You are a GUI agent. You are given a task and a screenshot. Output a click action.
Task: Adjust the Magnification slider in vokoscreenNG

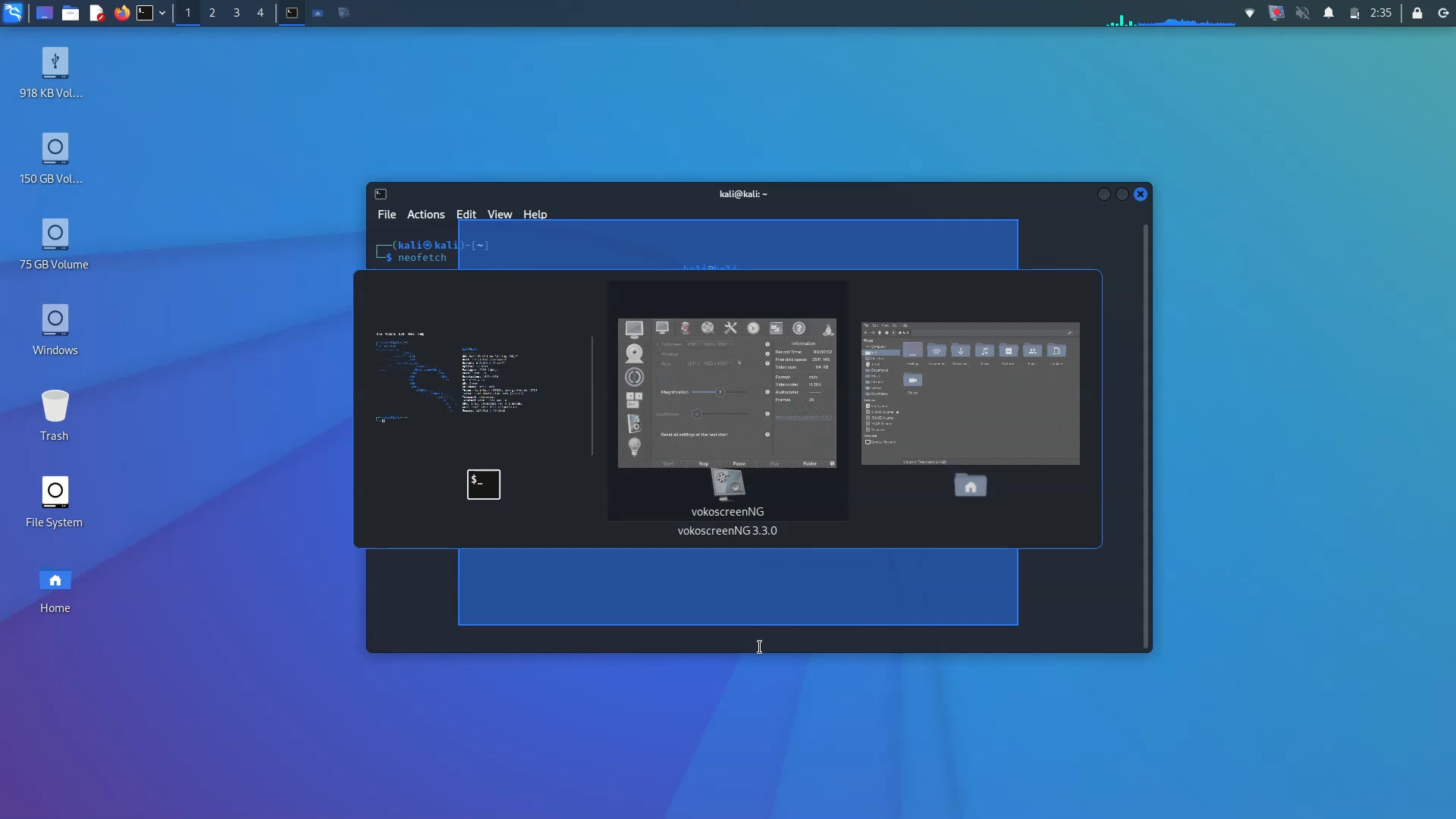coord(719,392)
